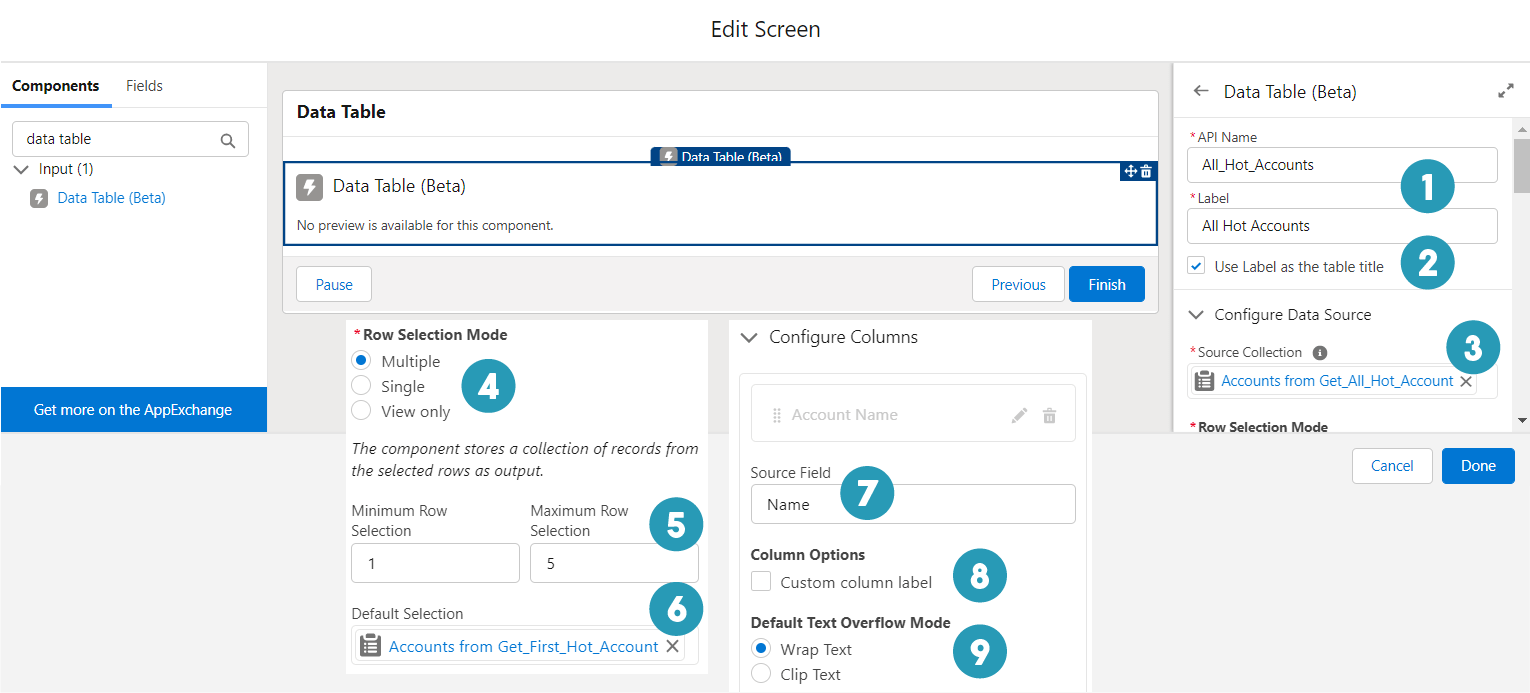Click the trash icon beside Account Name column
The width and height of the screenshot is (1530, 693).
click(1049, 413)
